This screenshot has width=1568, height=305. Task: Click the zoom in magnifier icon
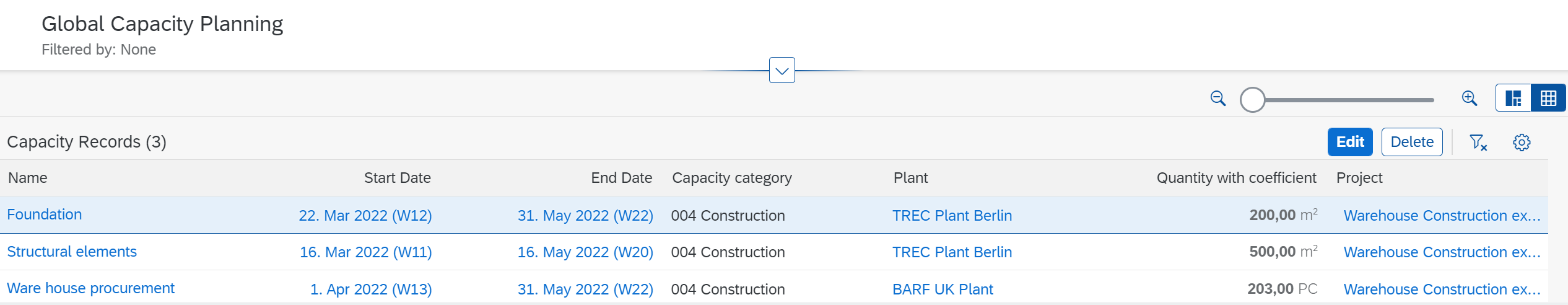point(1470,99)
